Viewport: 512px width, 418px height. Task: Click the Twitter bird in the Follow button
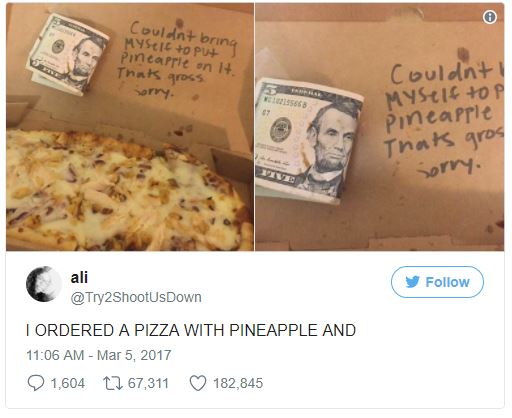click(413, 282)
